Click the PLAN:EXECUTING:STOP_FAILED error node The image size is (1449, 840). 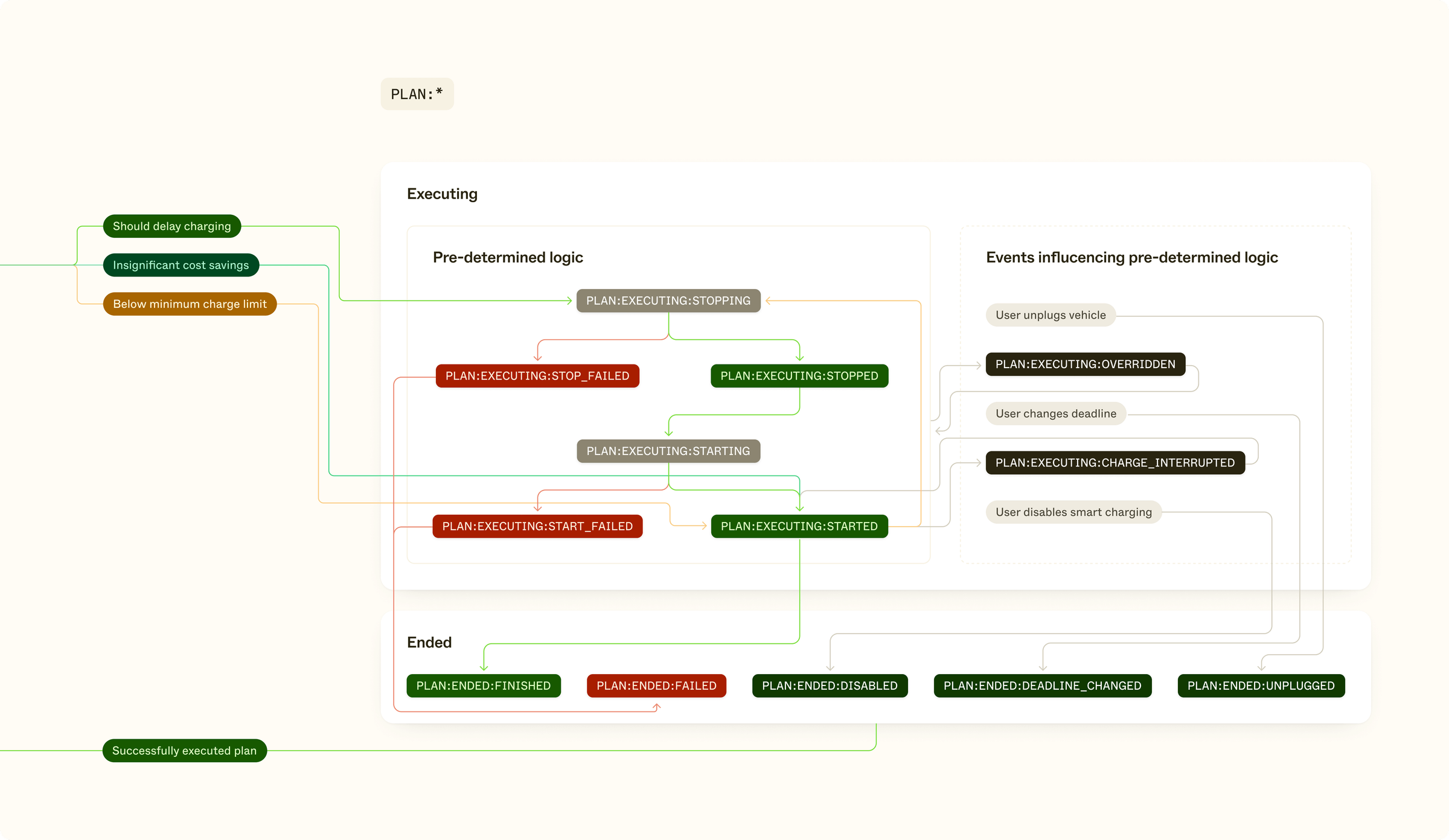[536, 375]
